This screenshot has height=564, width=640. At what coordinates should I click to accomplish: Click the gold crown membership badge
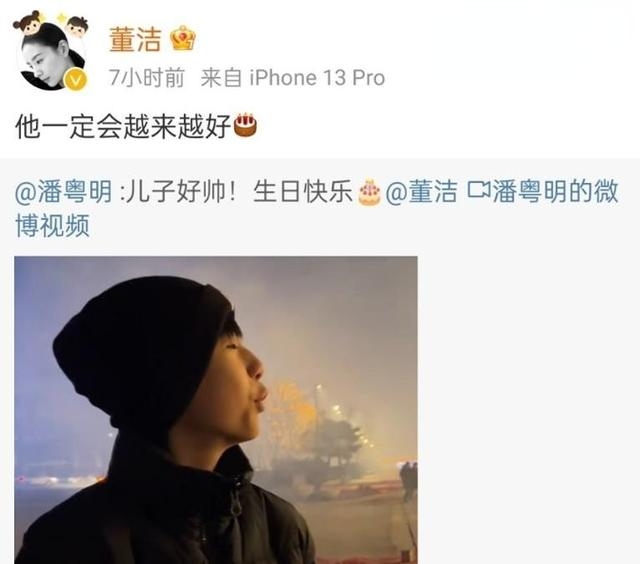coord(182,38)
